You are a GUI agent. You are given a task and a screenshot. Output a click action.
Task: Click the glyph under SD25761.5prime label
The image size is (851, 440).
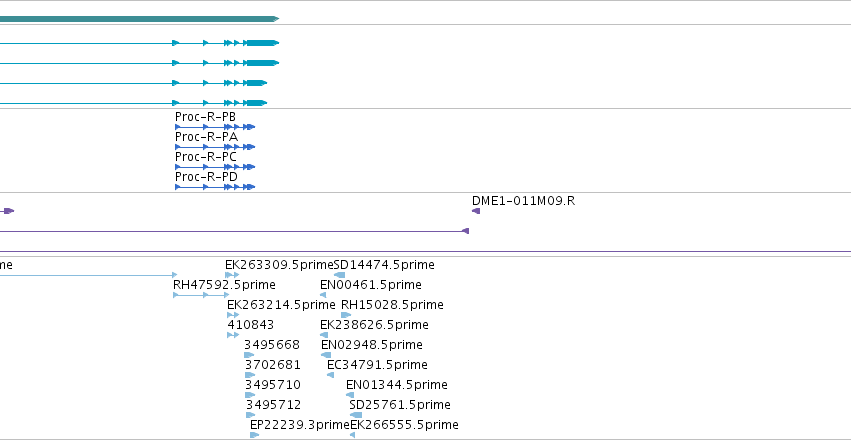(355, 415)
